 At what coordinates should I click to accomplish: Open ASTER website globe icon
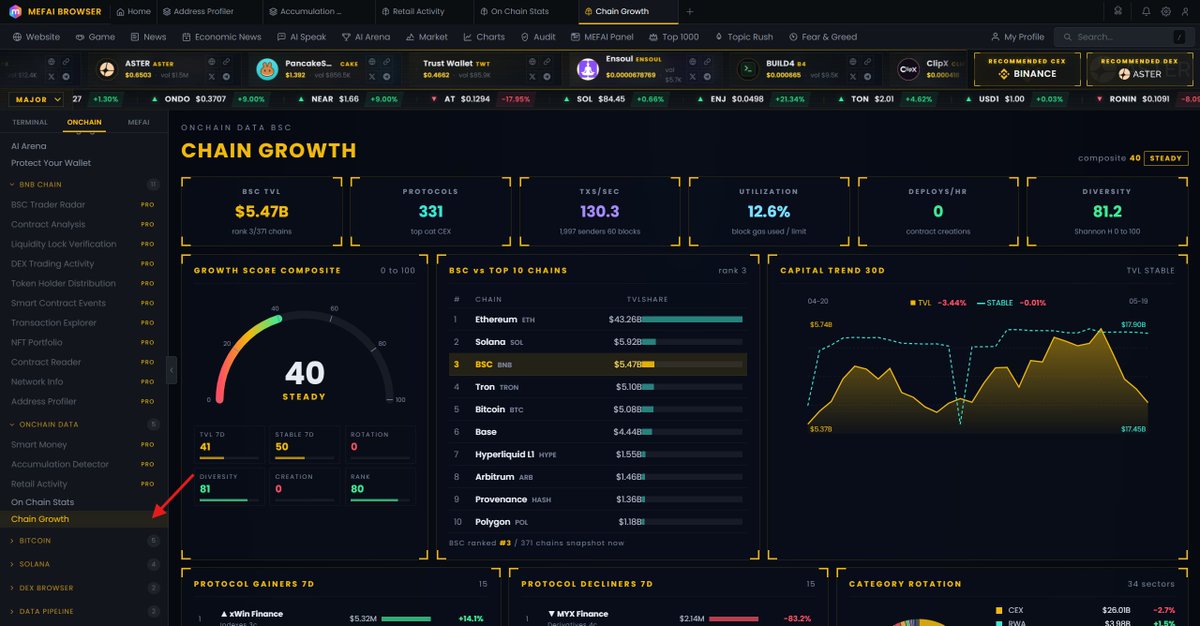click(x=212, y=62)
